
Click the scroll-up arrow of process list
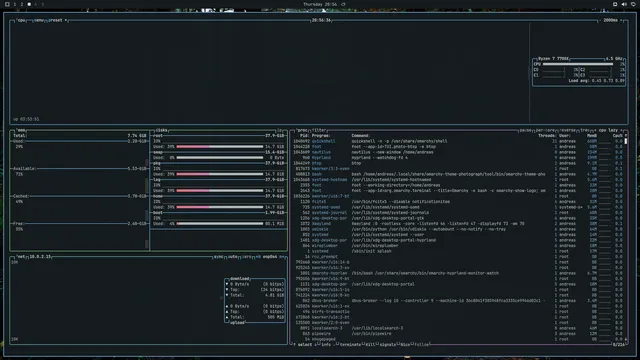coord(626,136)
